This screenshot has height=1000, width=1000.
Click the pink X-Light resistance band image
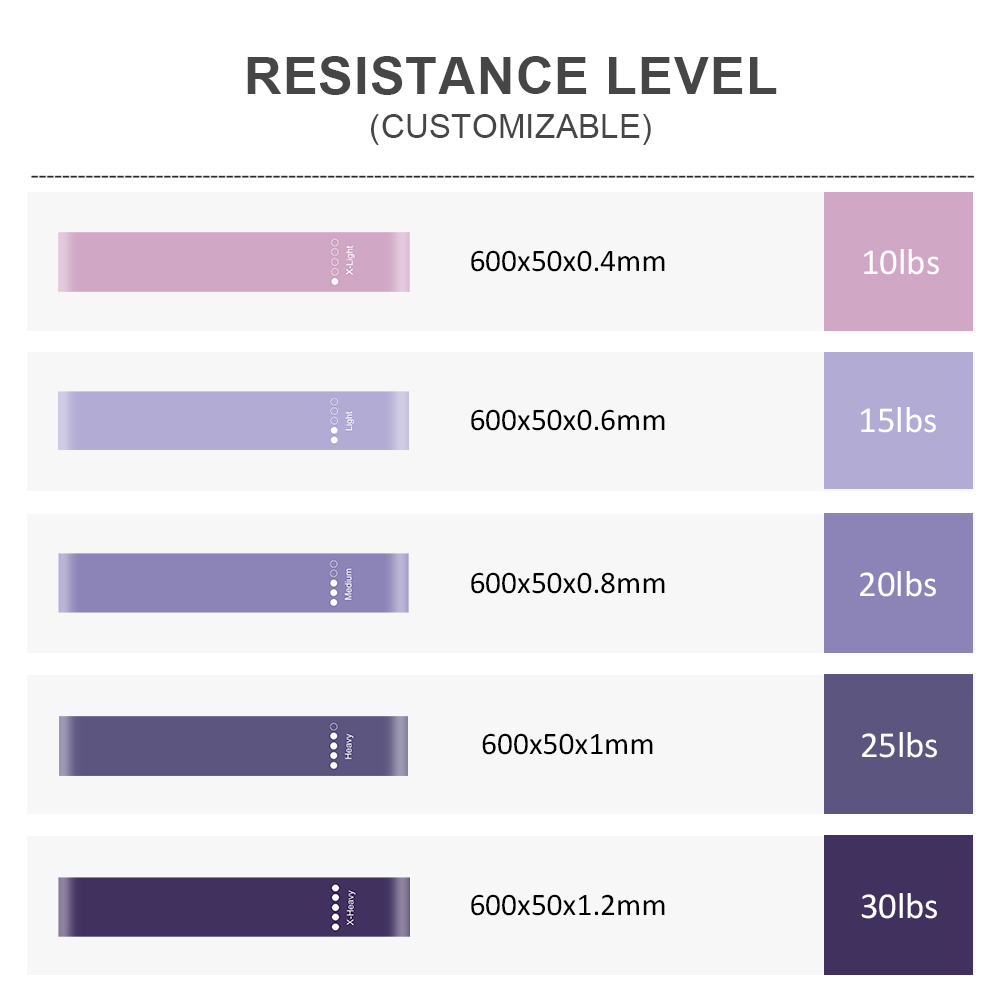(233, 261)
